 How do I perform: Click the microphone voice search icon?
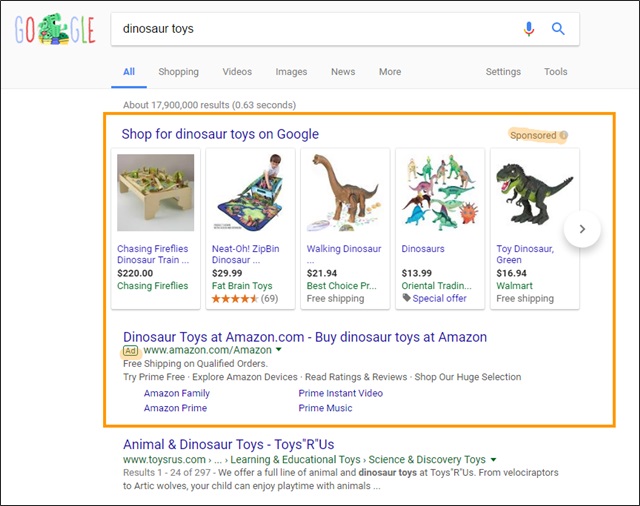pyautogui.click(x=529, y=29)
